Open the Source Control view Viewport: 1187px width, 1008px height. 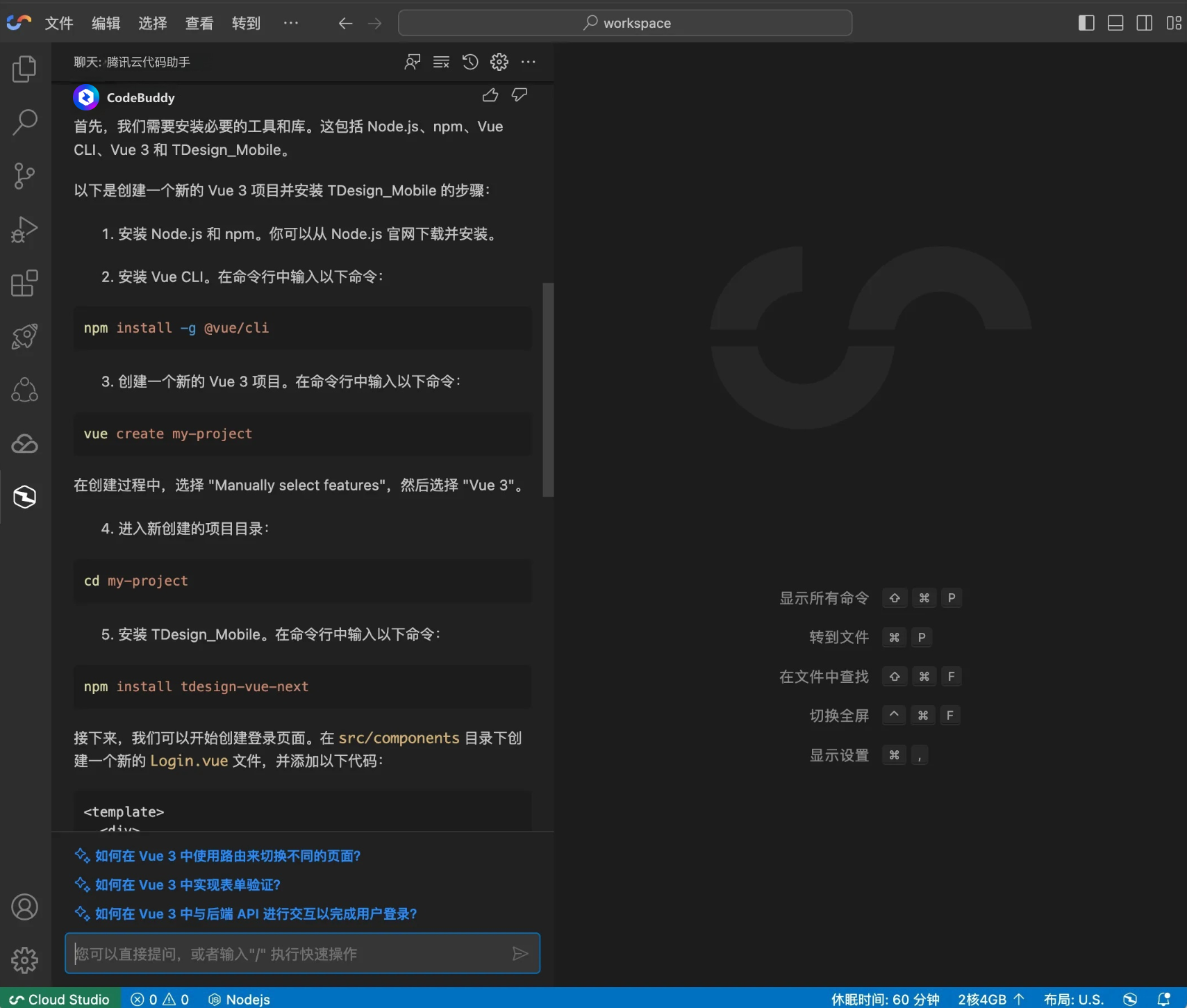click(x=24, y=176)
